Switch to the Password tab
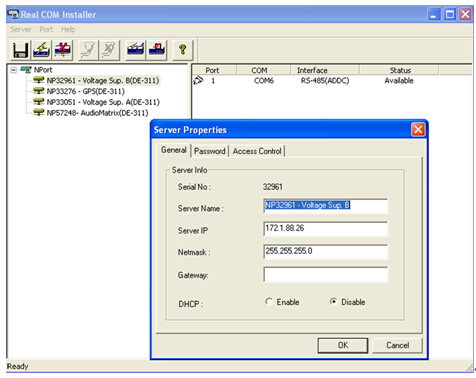This screenshot has width=476, height=378. [x=210, y=151]
